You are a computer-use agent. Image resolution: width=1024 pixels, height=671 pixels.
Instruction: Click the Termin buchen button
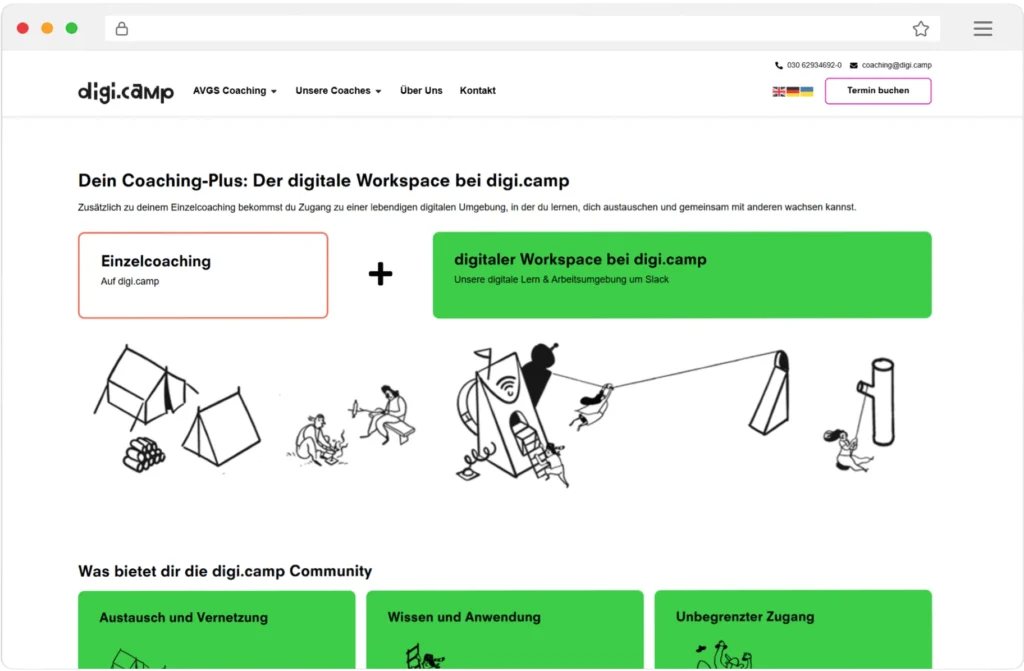click(x=878, y=91)
